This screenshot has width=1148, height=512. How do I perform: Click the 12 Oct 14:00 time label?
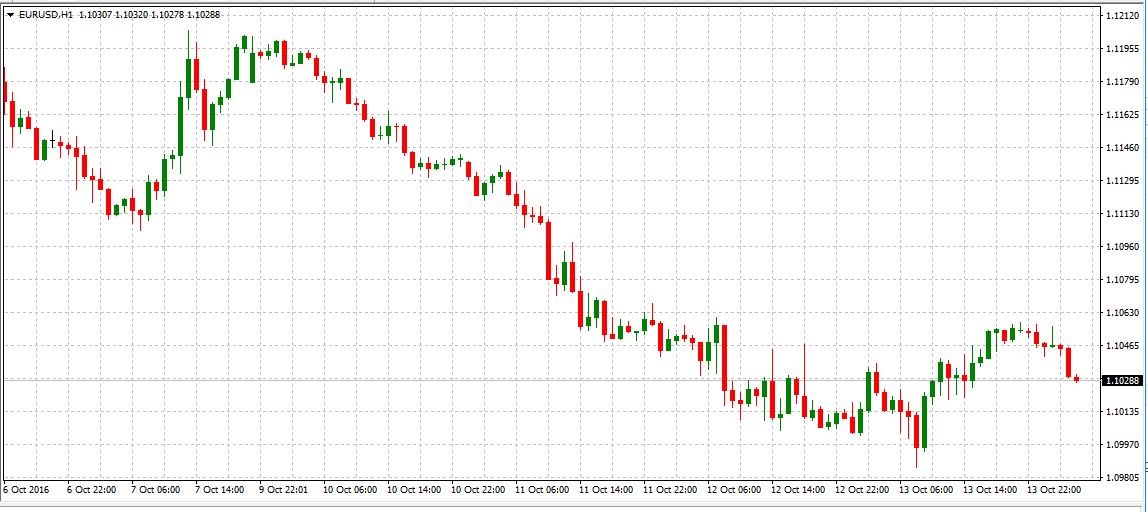point(799,489)
